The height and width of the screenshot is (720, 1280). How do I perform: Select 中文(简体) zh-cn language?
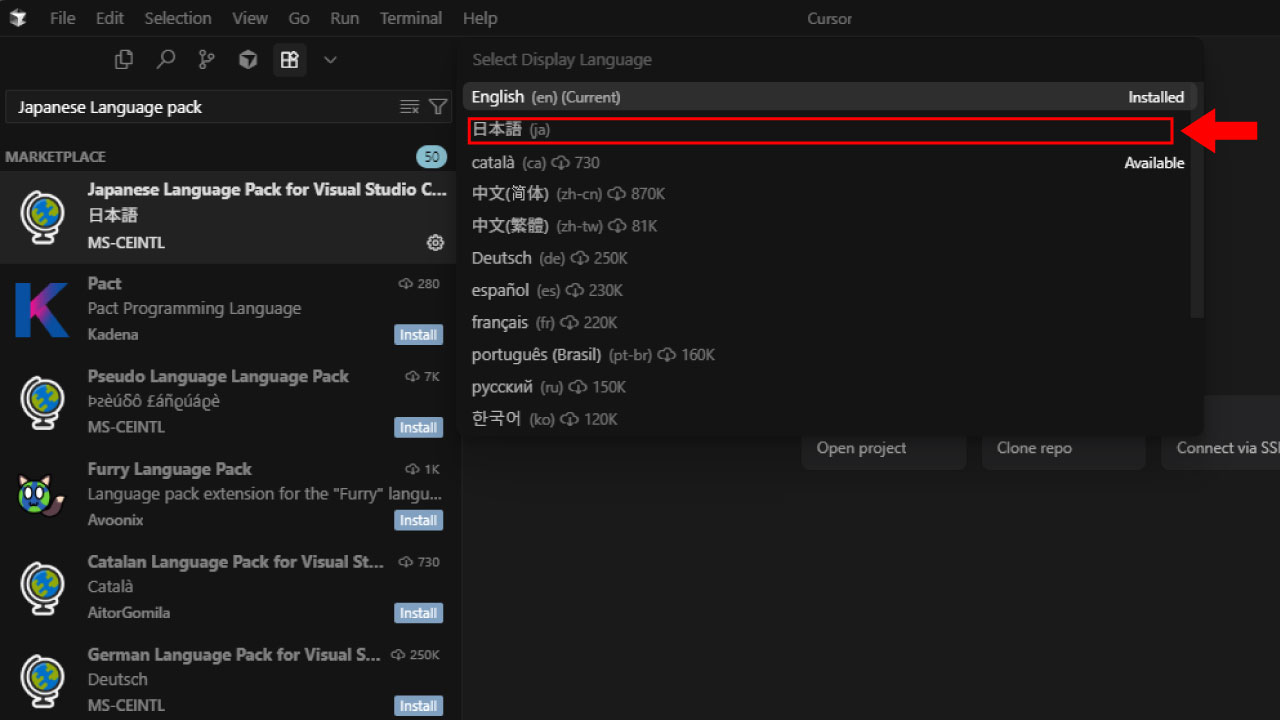(829, 194)
